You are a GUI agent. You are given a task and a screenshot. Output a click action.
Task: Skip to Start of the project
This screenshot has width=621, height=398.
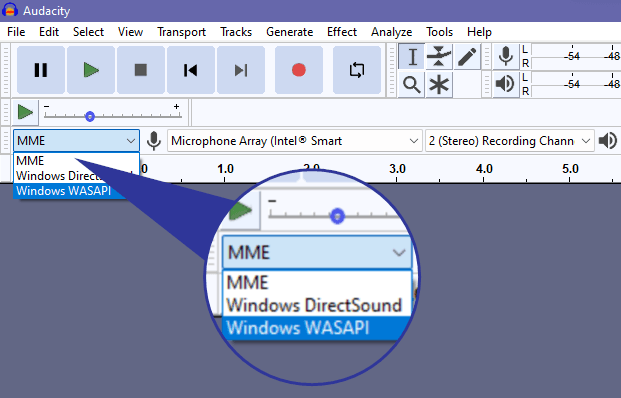coord(191,70)
